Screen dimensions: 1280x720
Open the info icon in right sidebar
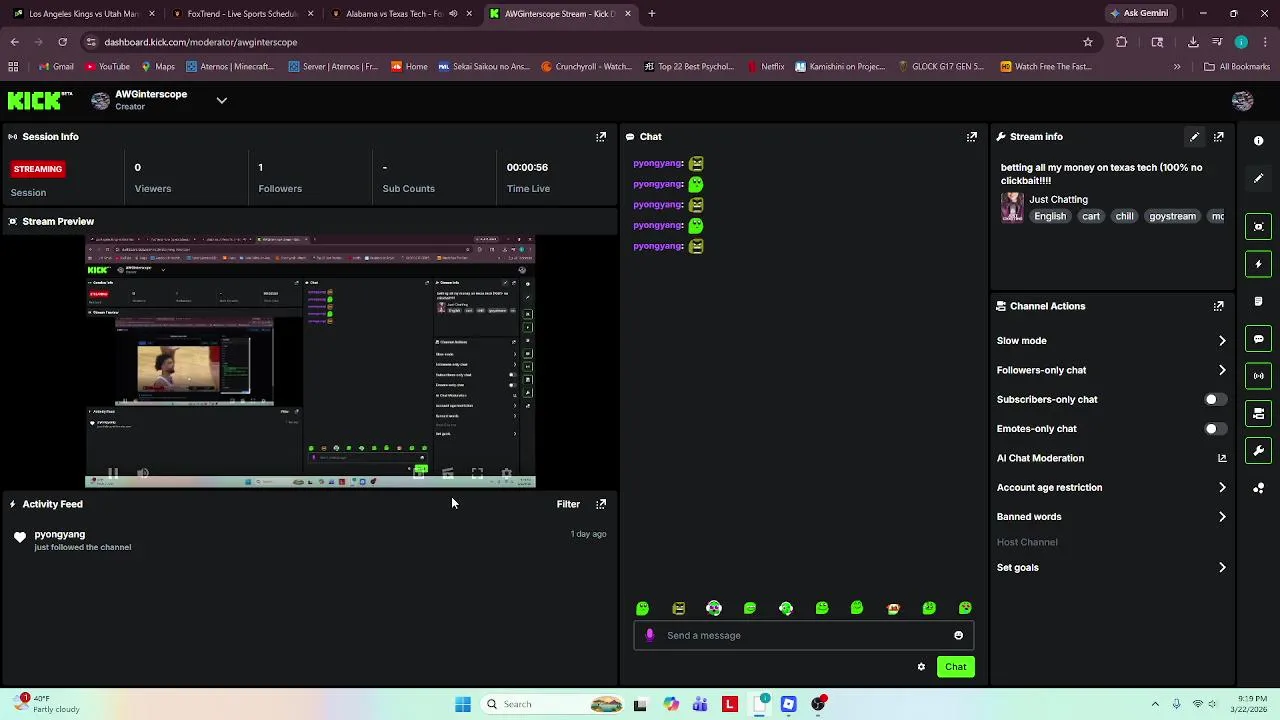[1259, 141]
